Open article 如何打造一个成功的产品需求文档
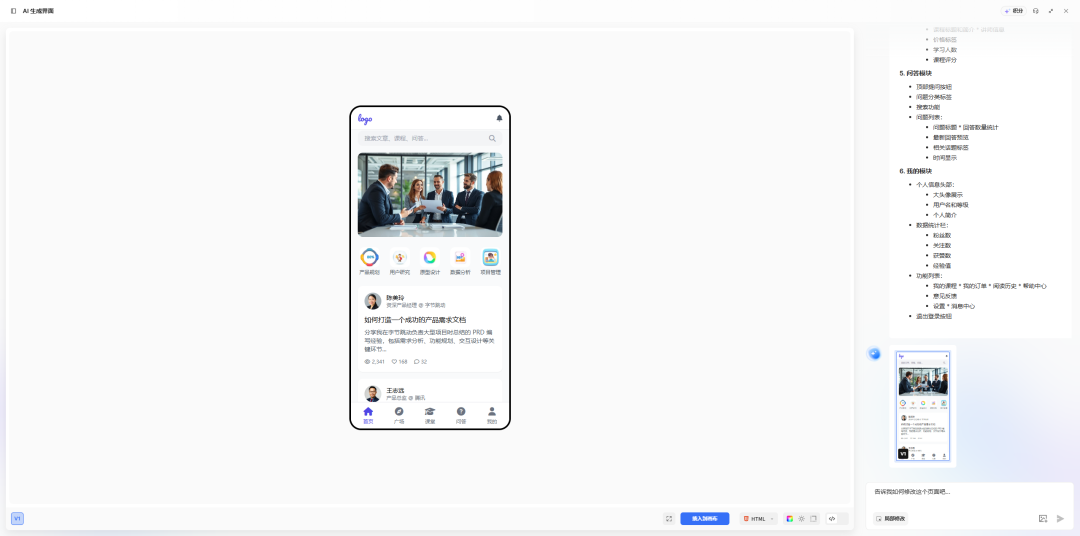The image size is (1080, 536). point(415,320)
